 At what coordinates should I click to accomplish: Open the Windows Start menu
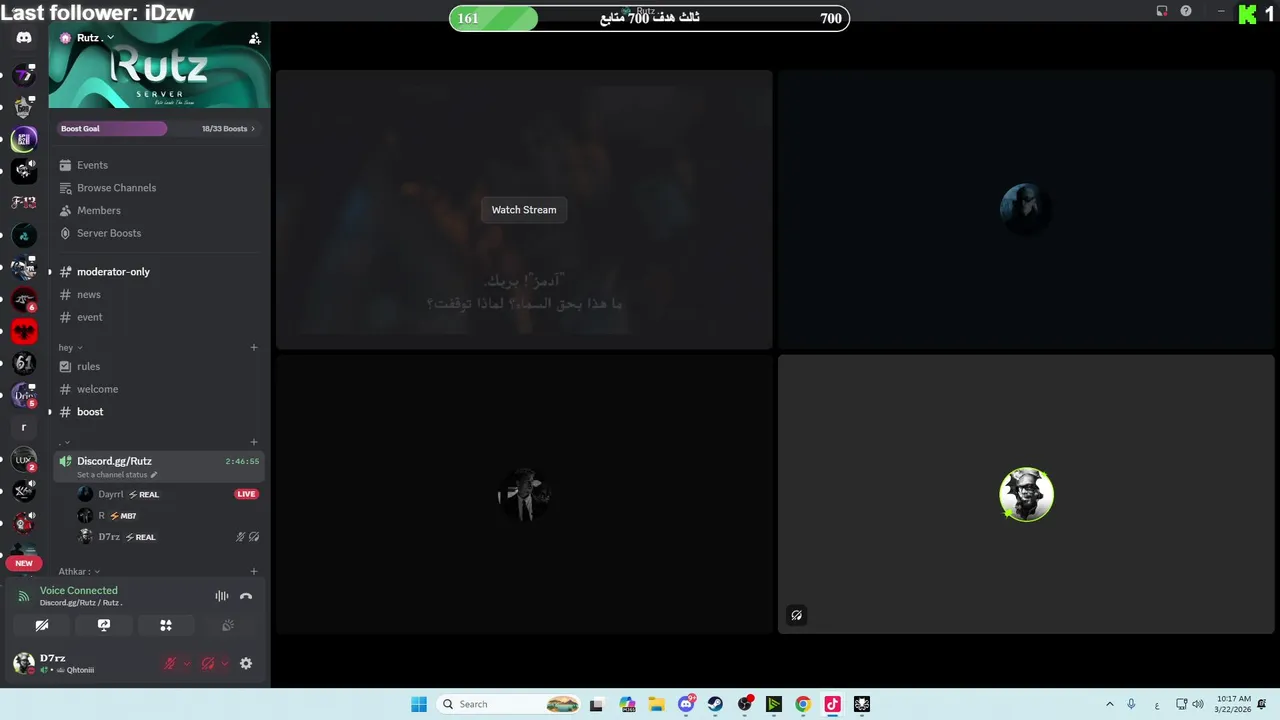[419, 704]
